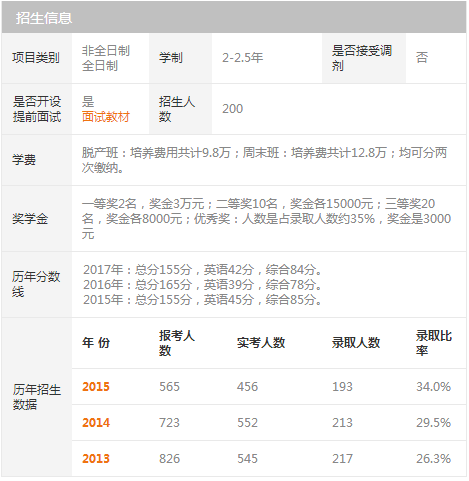Open the 面试教材 orange link

105,117
